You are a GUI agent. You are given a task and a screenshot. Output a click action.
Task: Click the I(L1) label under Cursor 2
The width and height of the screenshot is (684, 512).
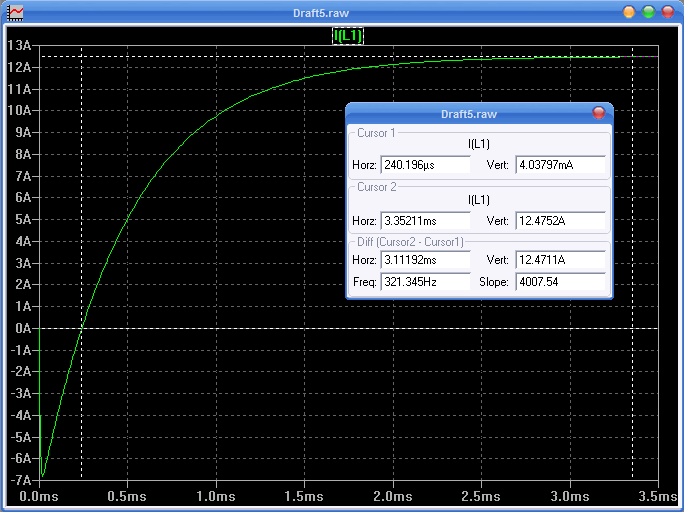coord(479,200)
